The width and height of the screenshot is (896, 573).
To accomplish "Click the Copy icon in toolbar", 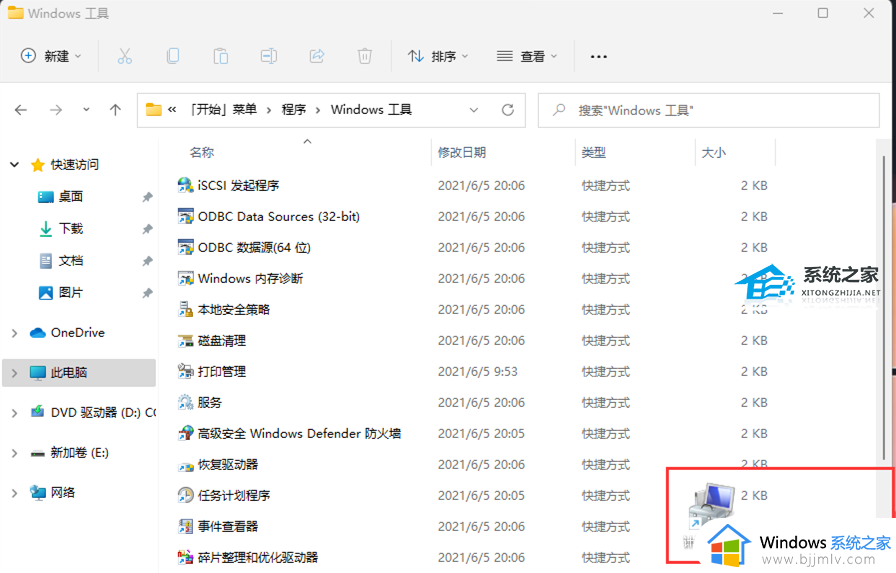I will pos(173,56).
